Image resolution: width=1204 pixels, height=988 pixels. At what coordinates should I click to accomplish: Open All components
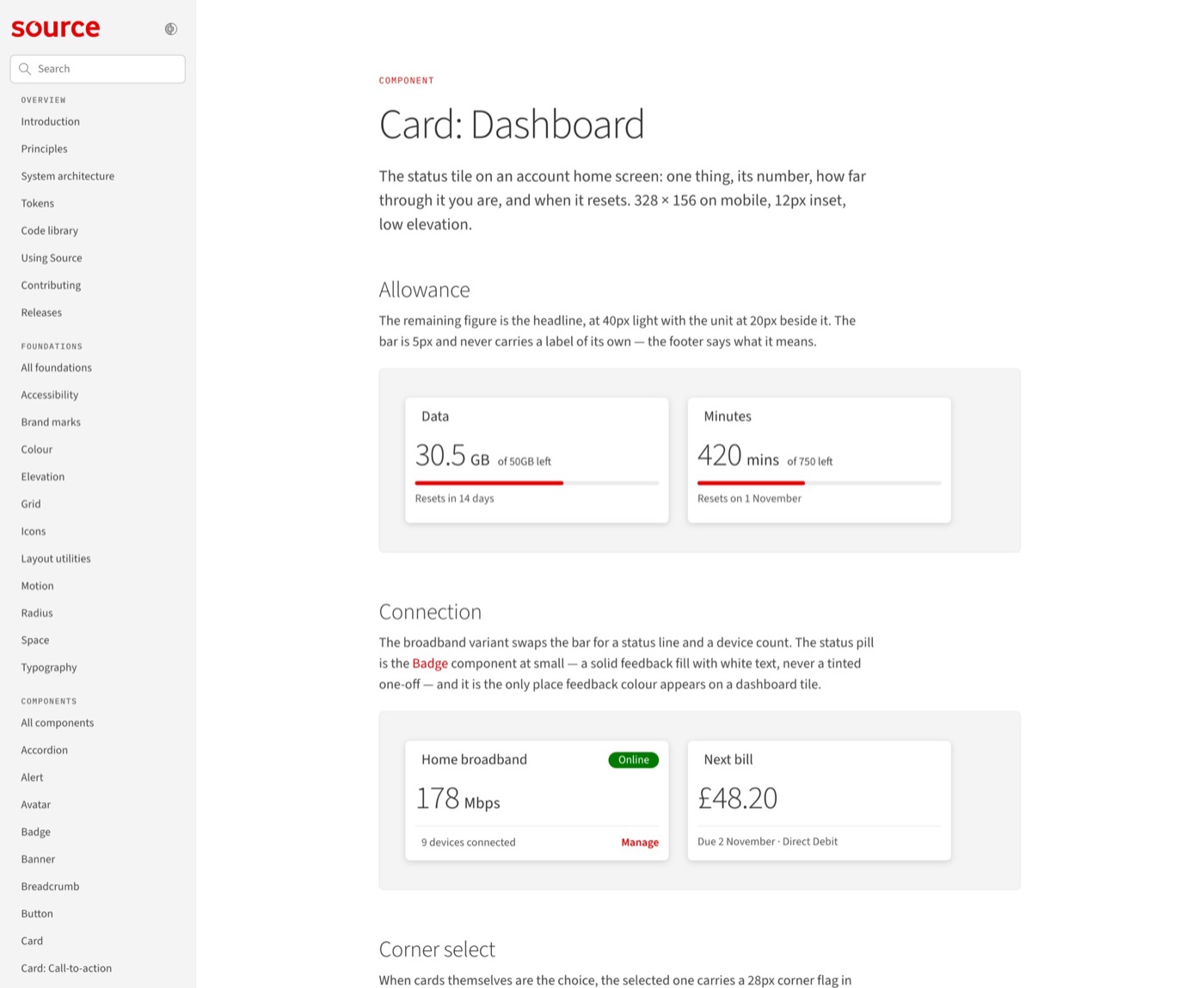(x=58, y=723)
